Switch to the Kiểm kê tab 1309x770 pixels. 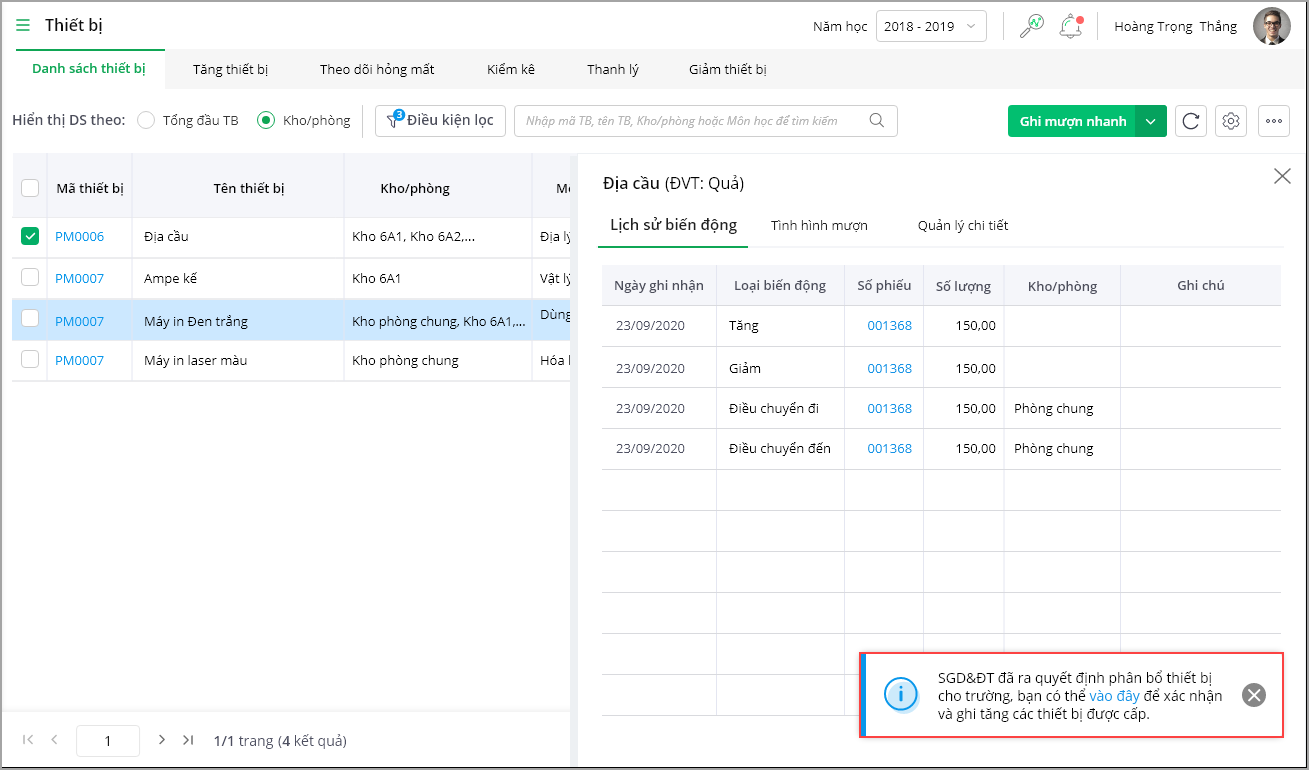click(510, 70)
